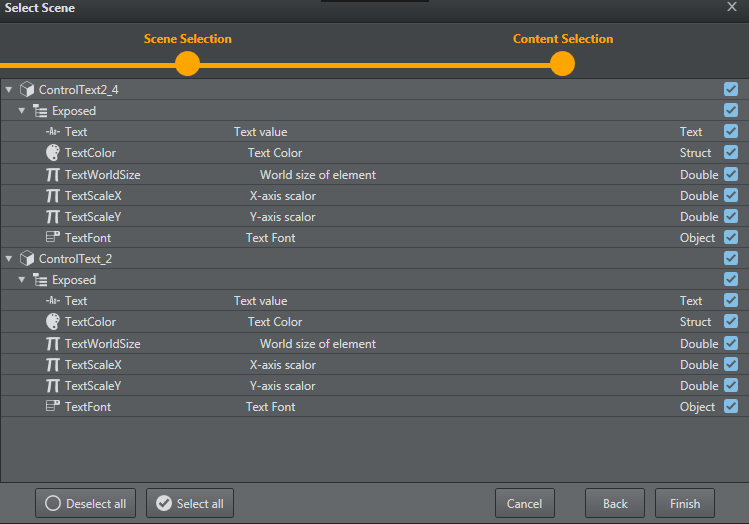Viewport: 749px width, 524px height.
Task: Click the waveform icon of the first Text row
Action: 53,132
